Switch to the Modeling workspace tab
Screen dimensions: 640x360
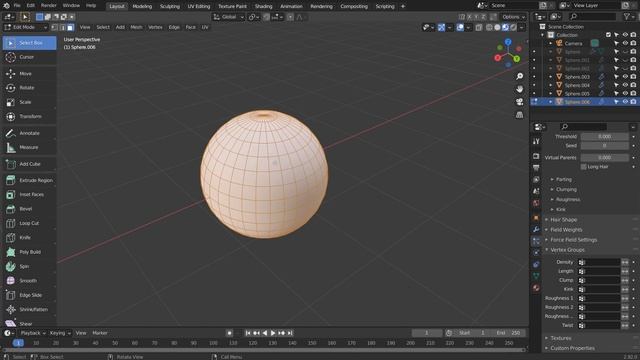[142, 6]
